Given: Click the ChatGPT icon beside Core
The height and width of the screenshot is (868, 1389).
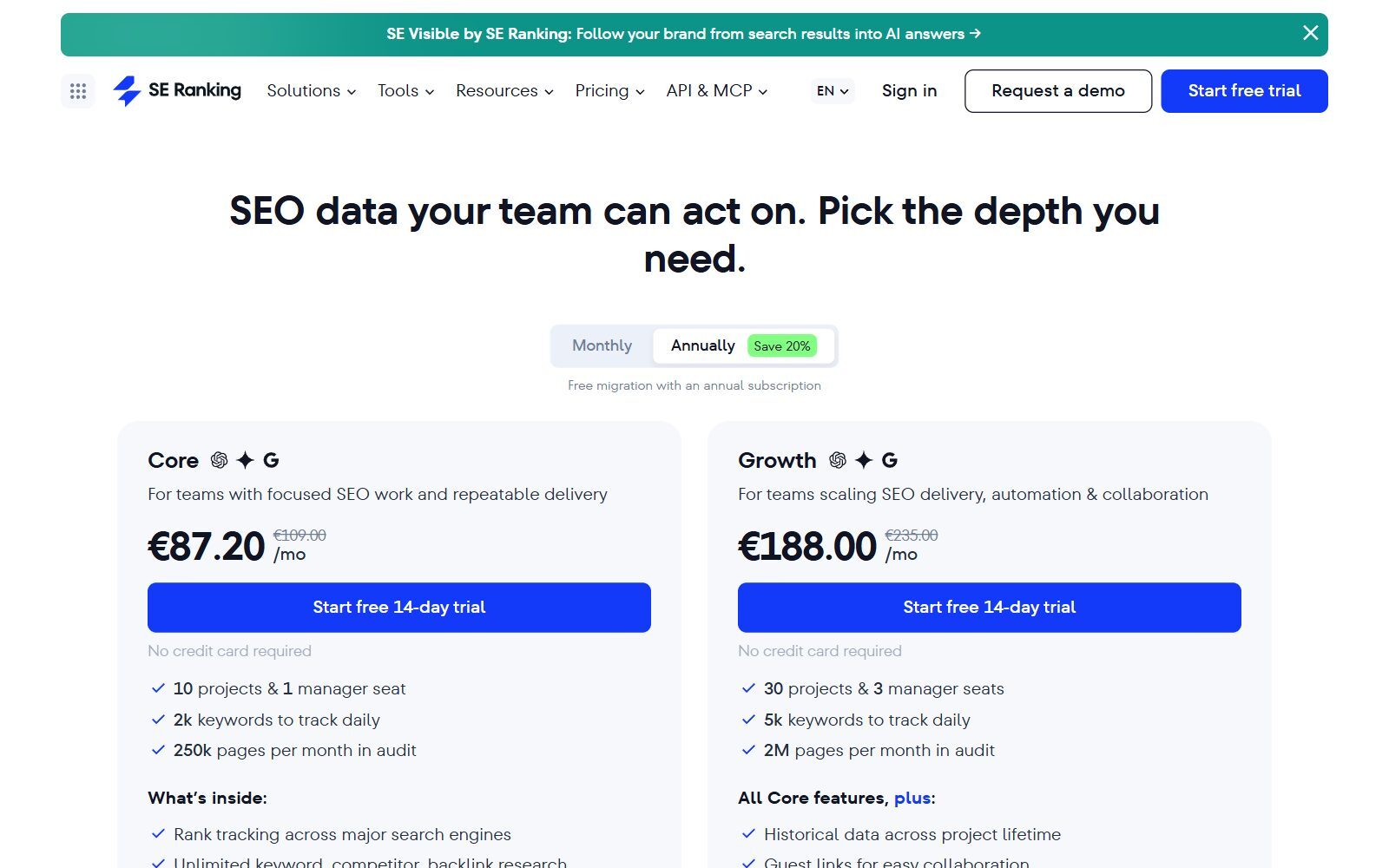Looking at the screenshot, I should (x=220, y=460).
